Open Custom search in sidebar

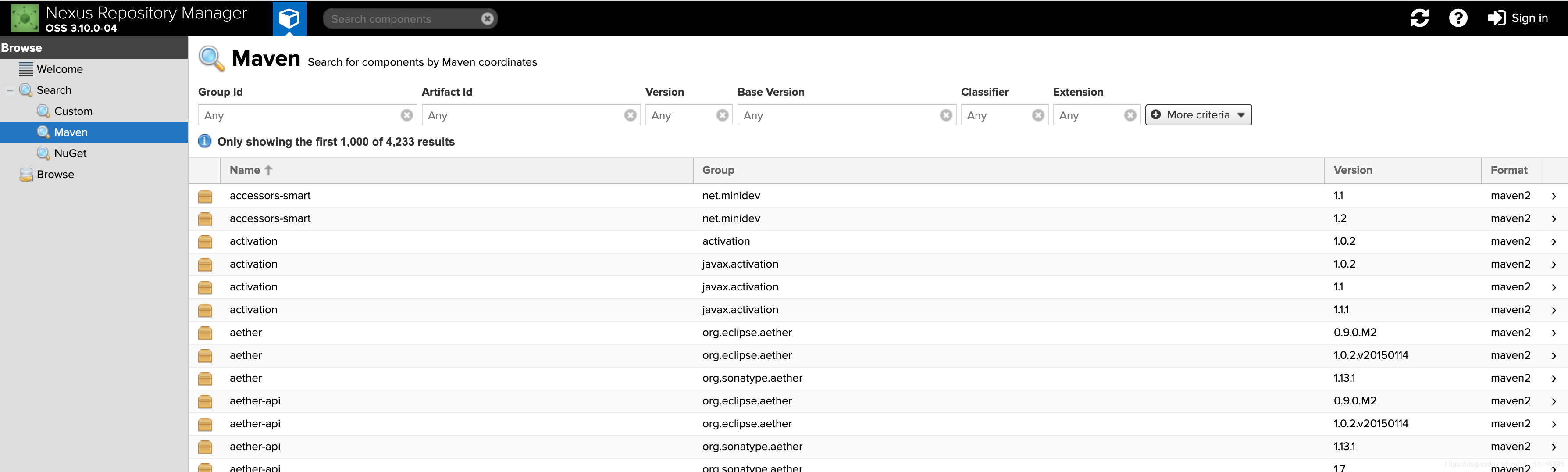pos(73,111)
